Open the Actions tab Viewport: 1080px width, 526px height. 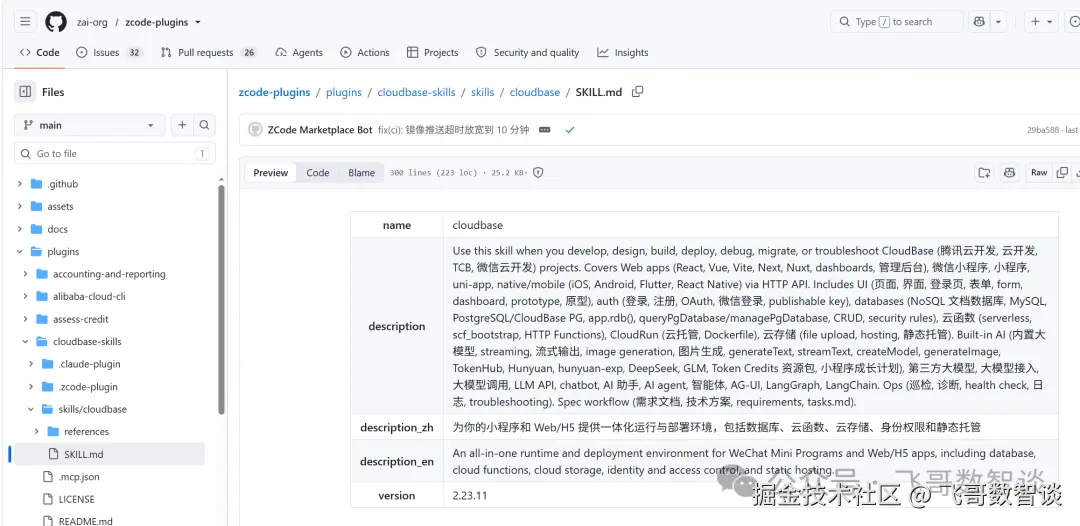[365, 52]
